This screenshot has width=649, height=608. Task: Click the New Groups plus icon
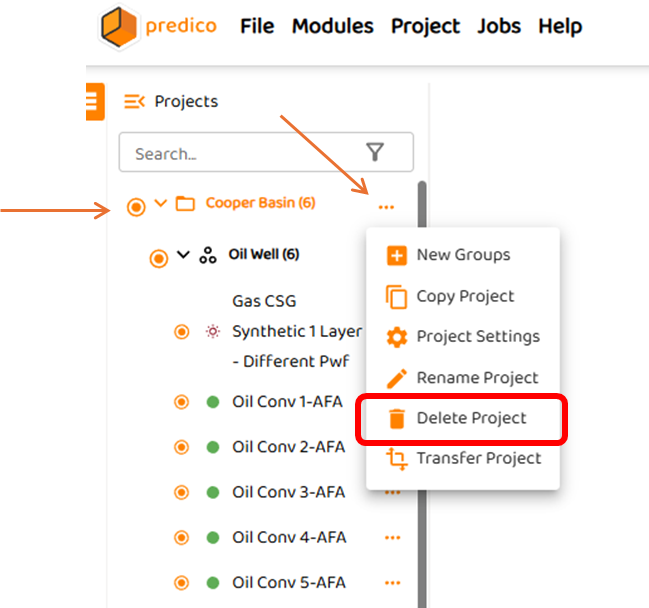pyautogui.click(x=397, y=255)
